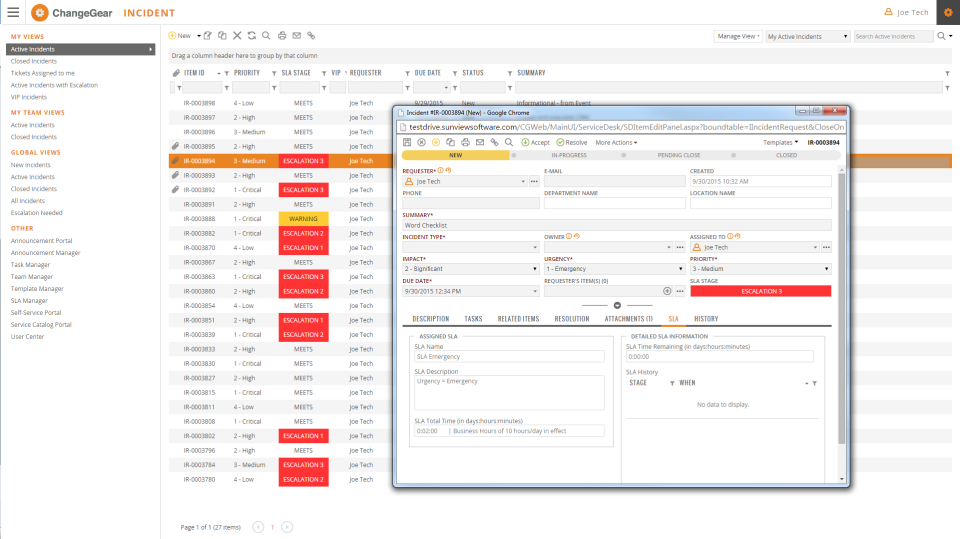Switch to the Related Items tab
The image size is (960, 539).
[x=518, y=319]
